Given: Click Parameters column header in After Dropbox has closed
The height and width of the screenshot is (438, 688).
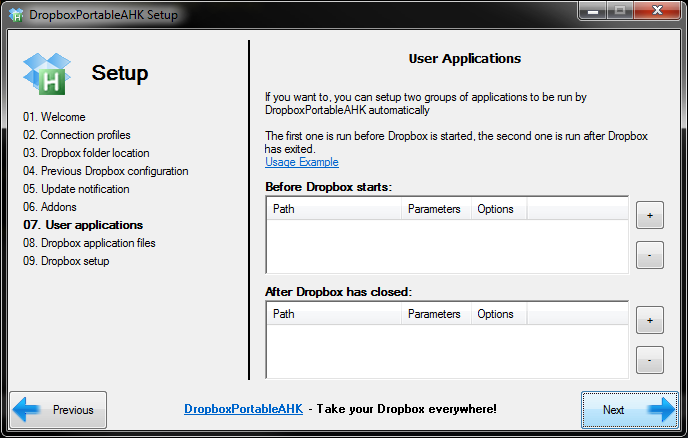Looking at the screenshot, I should (436, 314).
